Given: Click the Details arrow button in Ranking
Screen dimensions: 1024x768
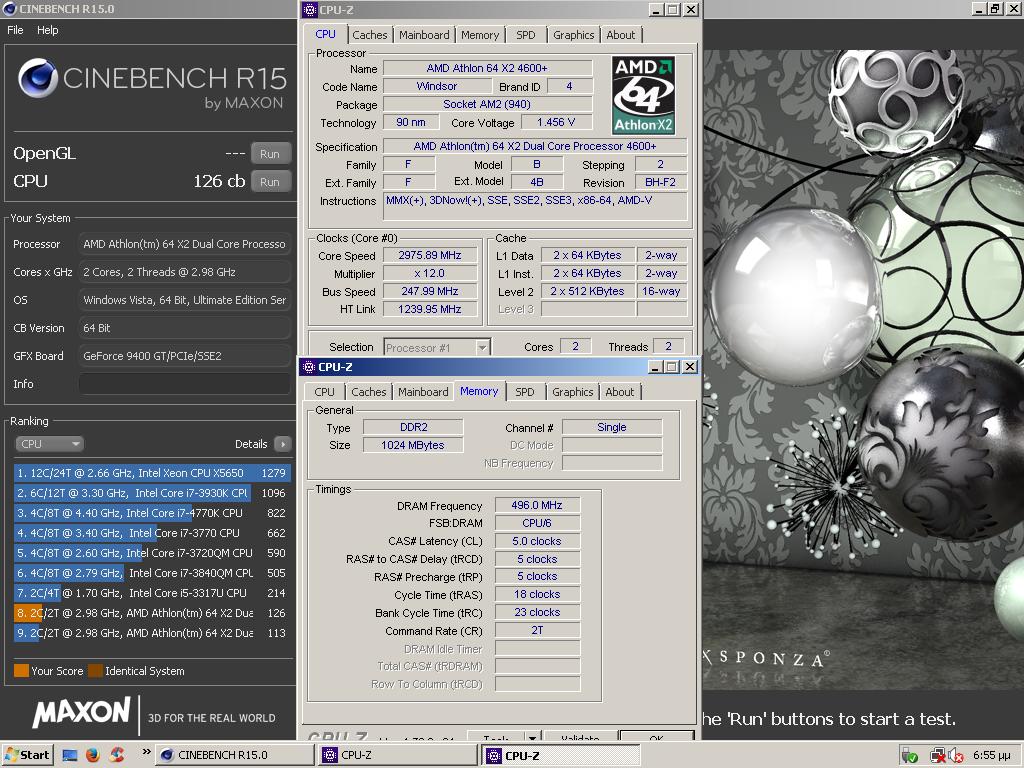Looking at the screenshot, I should tap(283, 444).
